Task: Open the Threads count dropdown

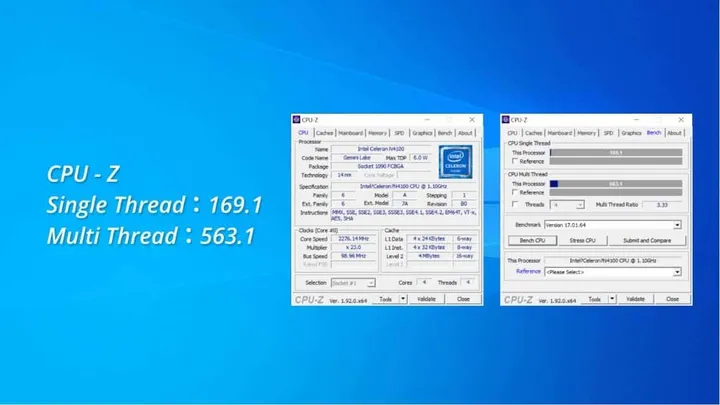Action: click(x=567, y=205)
